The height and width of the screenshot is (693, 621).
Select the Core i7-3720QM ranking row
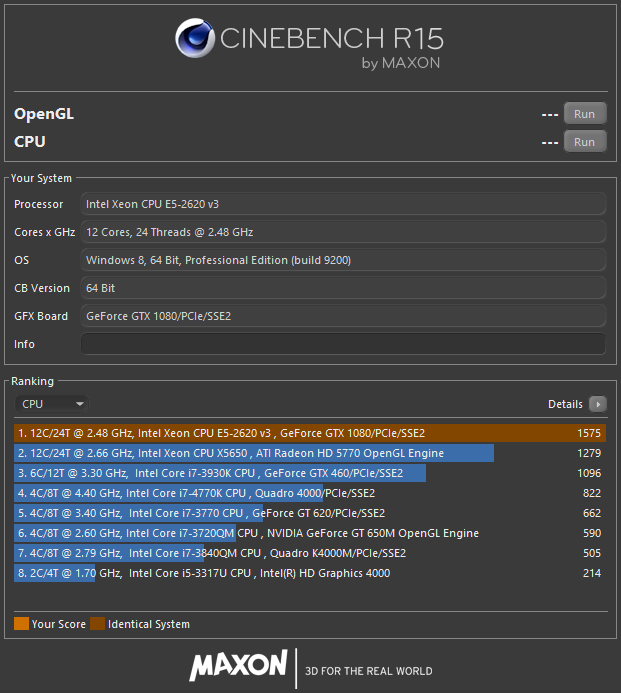(310, 533)
